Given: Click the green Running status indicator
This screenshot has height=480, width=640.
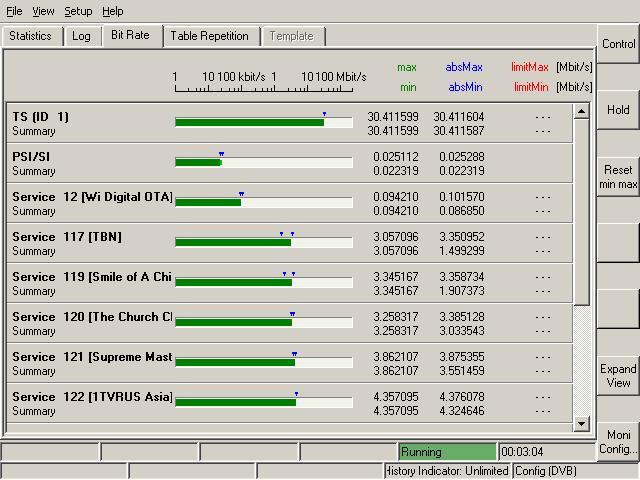Looking at the screenshot, I should [447, 452].
